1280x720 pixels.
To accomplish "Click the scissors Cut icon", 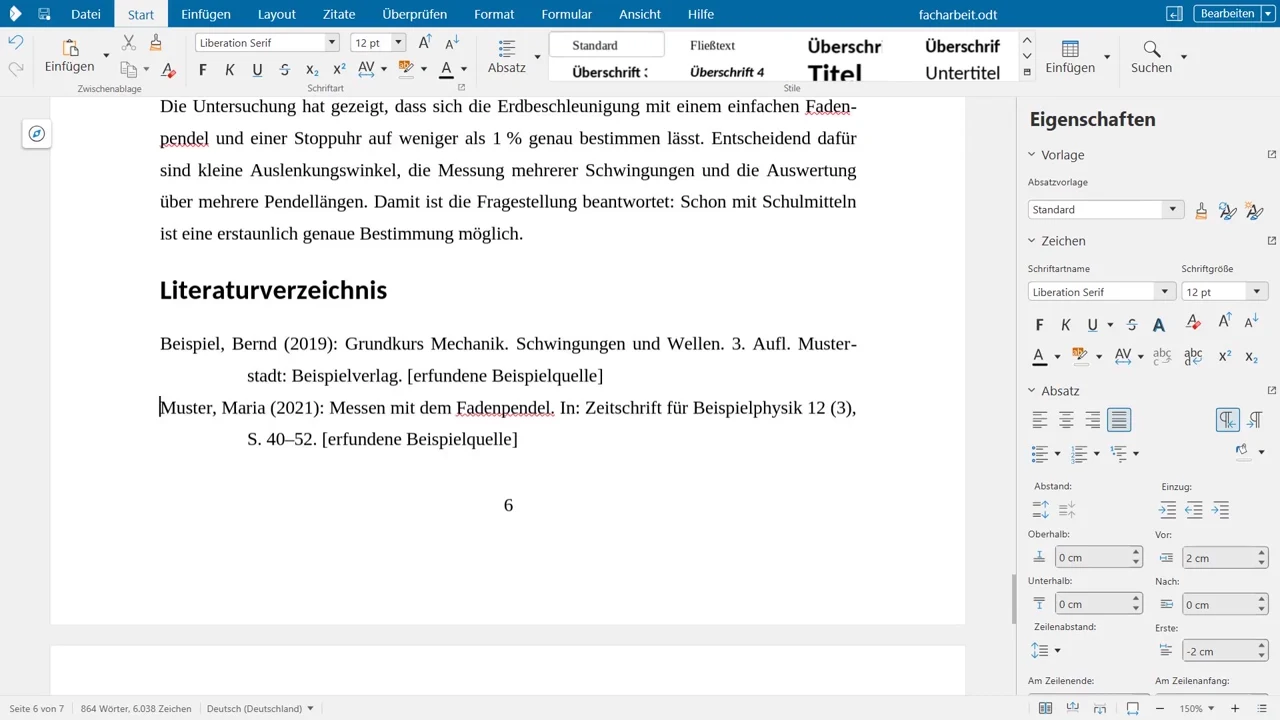I will pos(128,42).
